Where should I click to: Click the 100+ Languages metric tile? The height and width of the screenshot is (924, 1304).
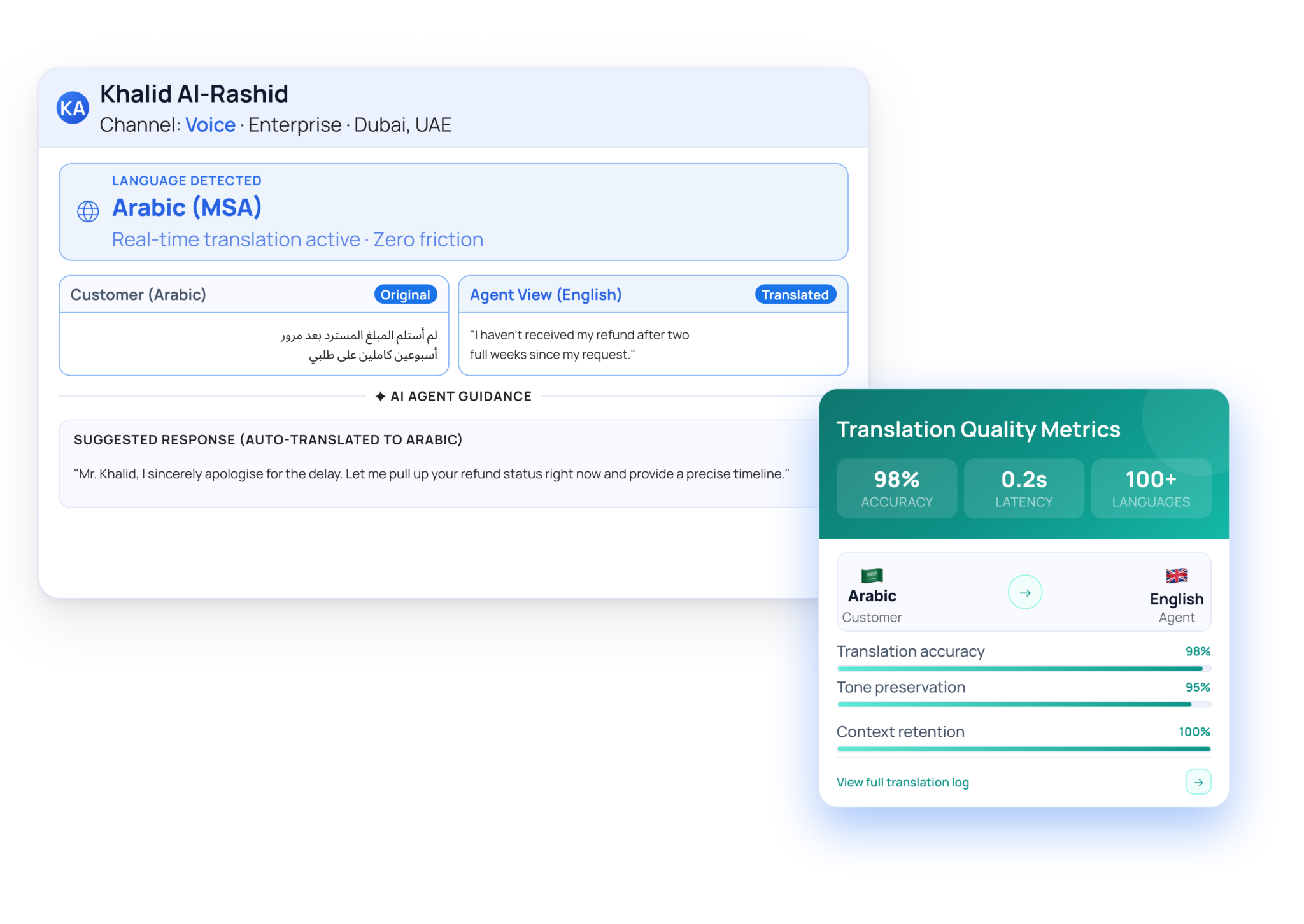click(x=1151, y=488)
